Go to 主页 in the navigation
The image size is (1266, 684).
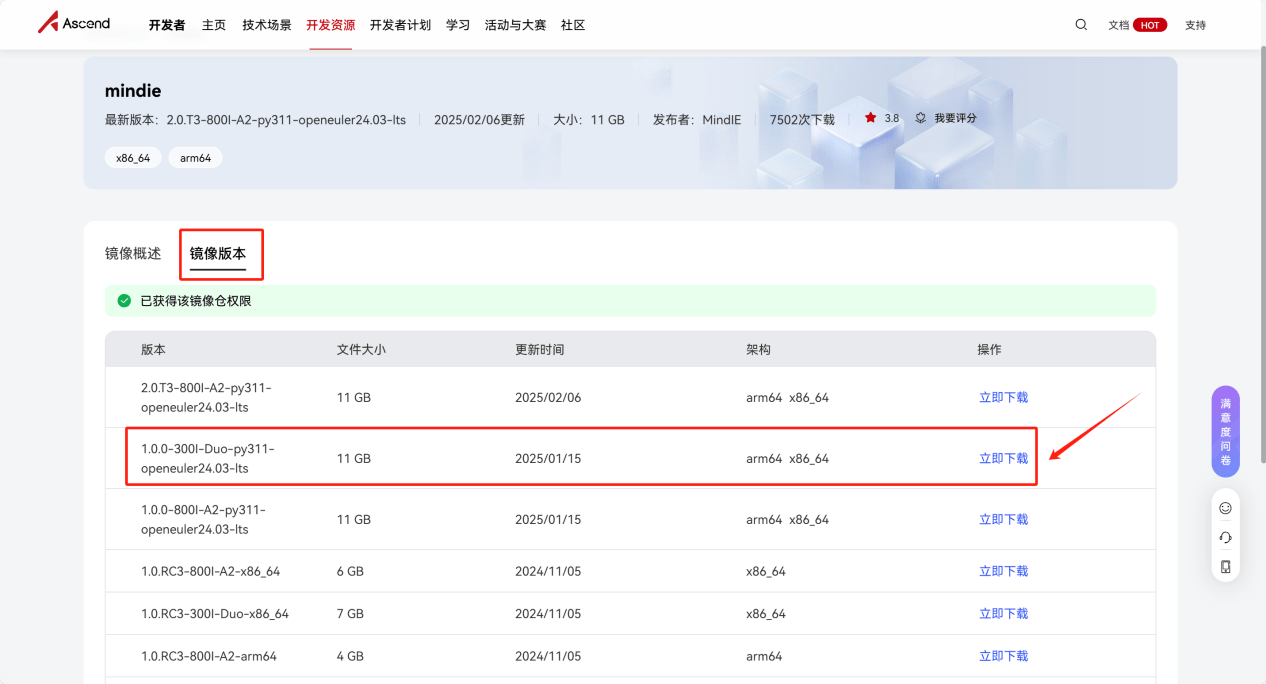coord(214,25)
